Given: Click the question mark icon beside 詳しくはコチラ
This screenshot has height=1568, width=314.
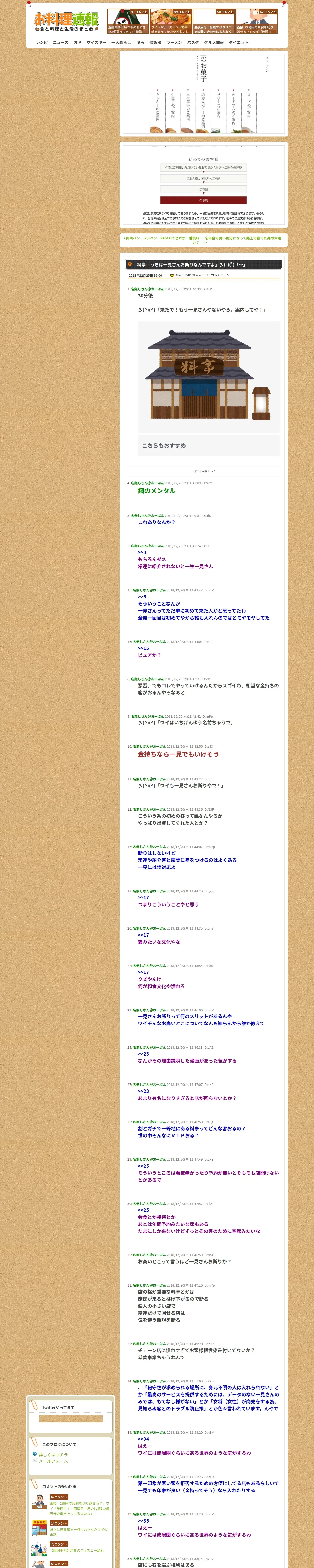Looking at the screenshot, I should pyautogui.click(x=35, y=1454).
